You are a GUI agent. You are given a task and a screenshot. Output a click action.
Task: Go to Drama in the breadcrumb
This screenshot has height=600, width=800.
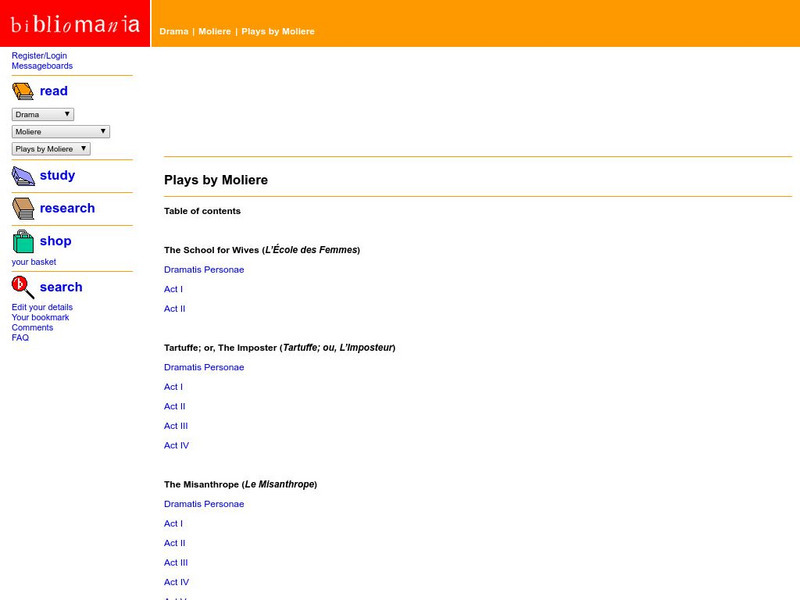coord(173,31)
